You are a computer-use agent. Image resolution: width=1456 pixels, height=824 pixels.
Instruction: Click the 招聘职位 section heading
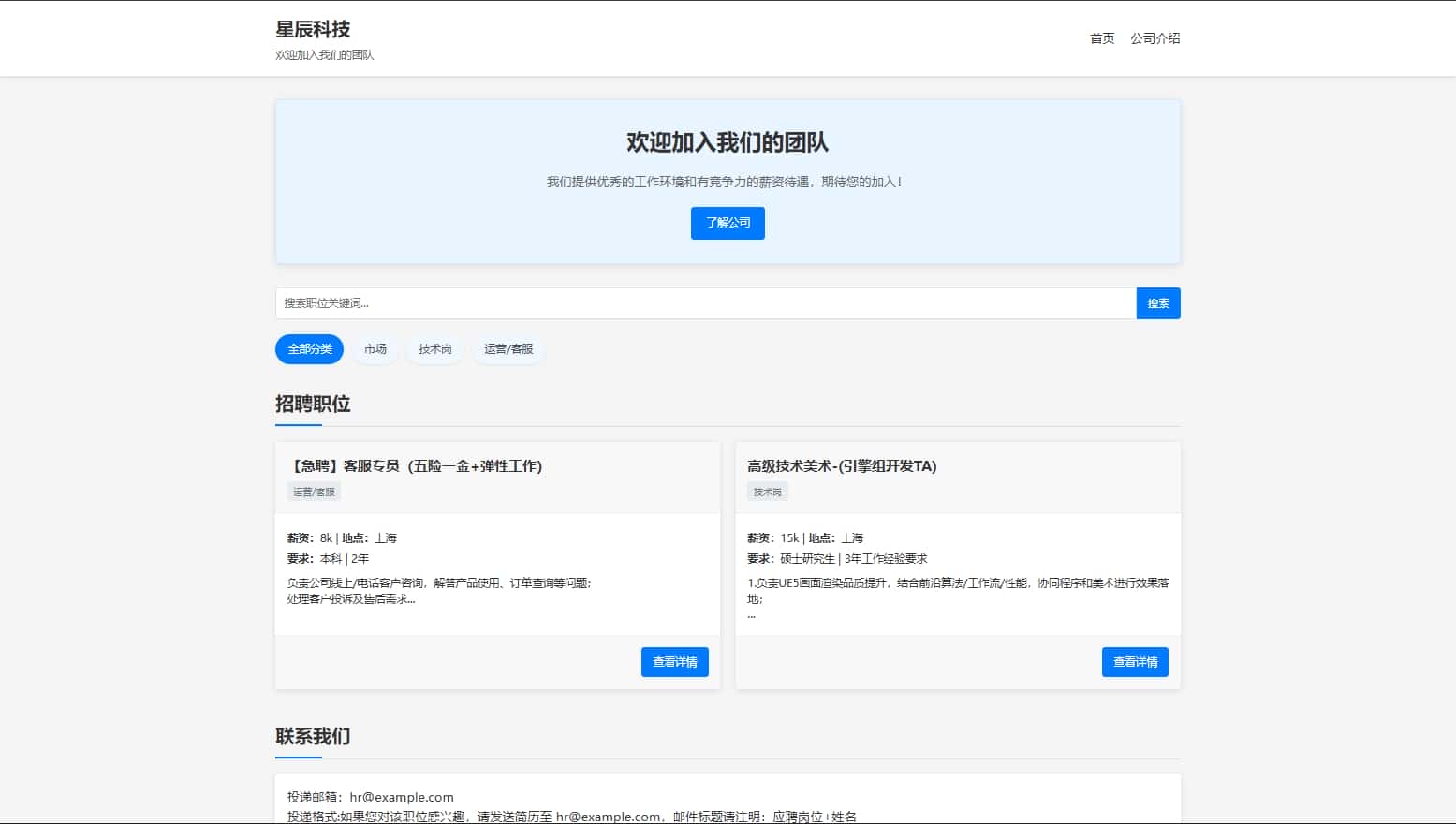click(x=313, y=404)
